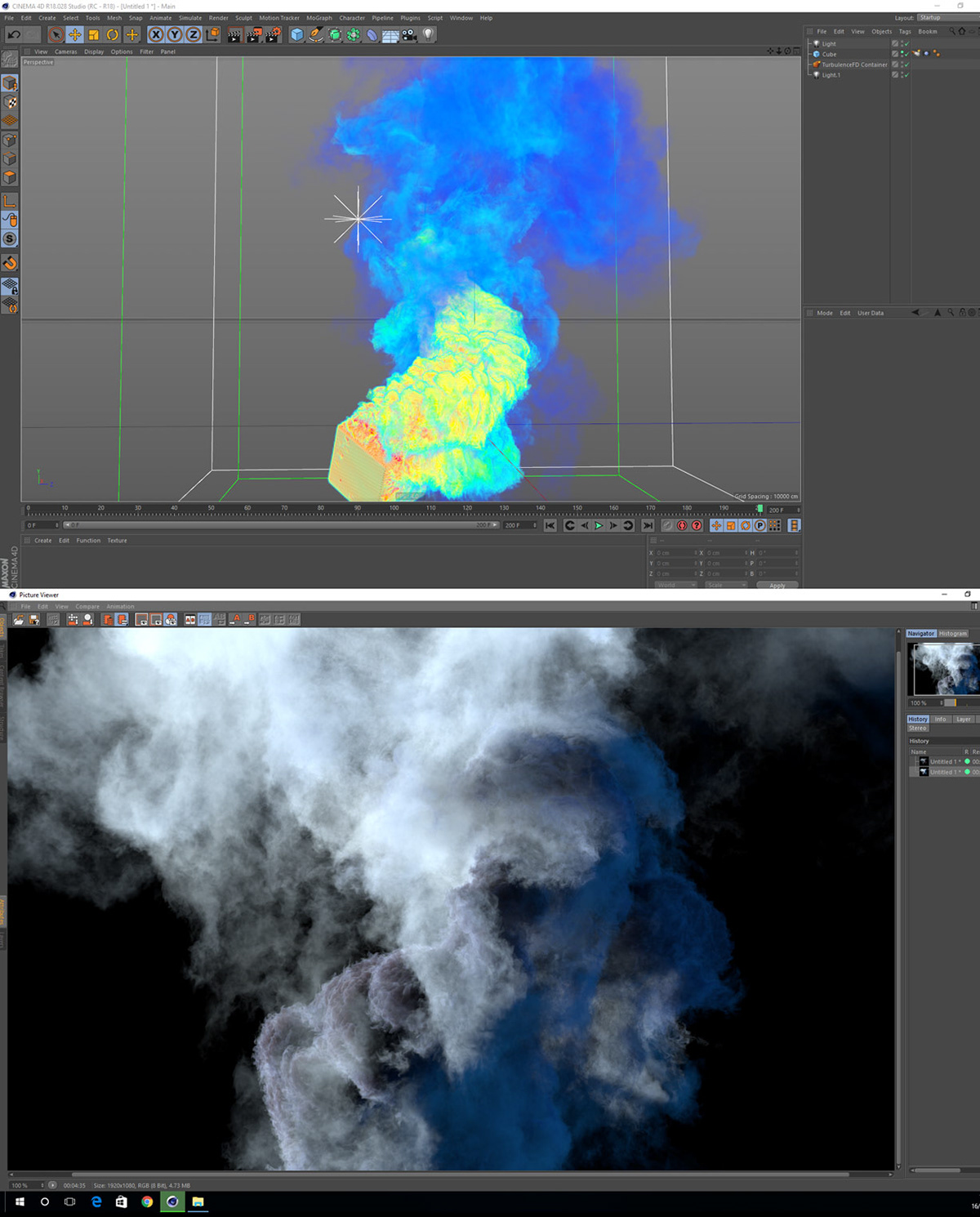Open the Spline Pen tool

tap(316, 34)
